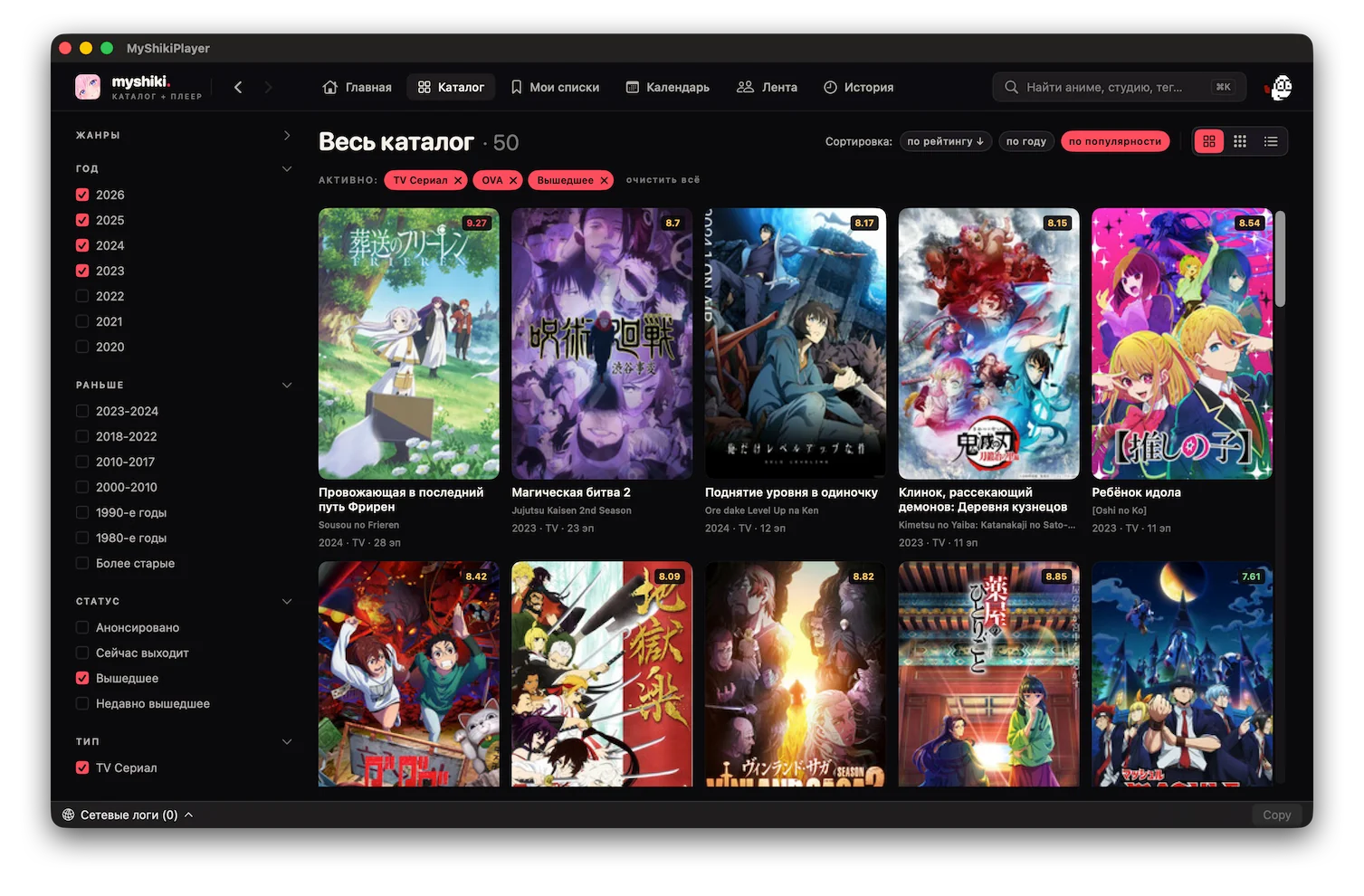Screen dimensions: 1364x896
Task: Enable the 2021 year checkbox
Action: point(82,321)
